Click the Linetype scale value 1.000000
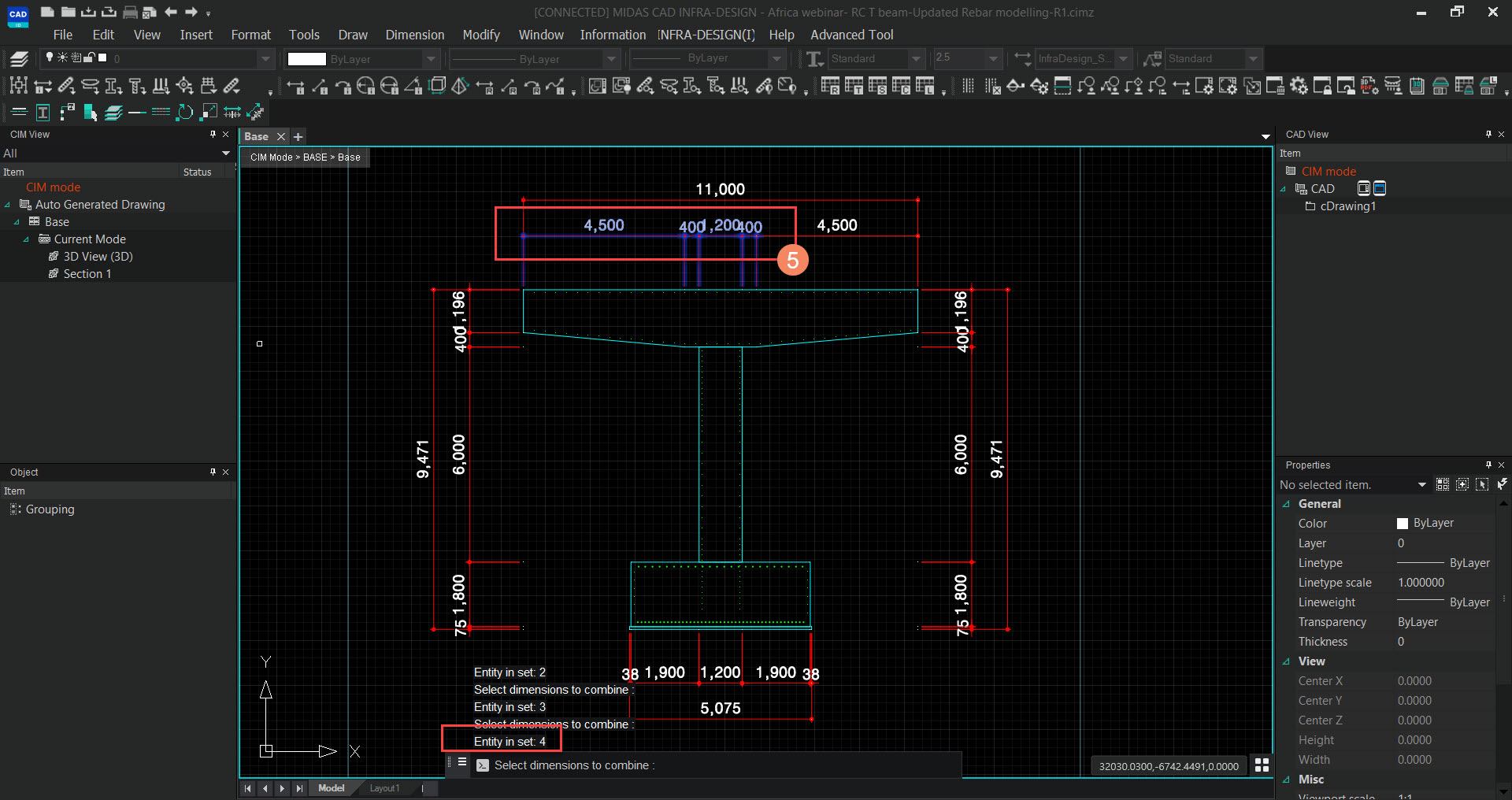 [x=1421, y=583]
